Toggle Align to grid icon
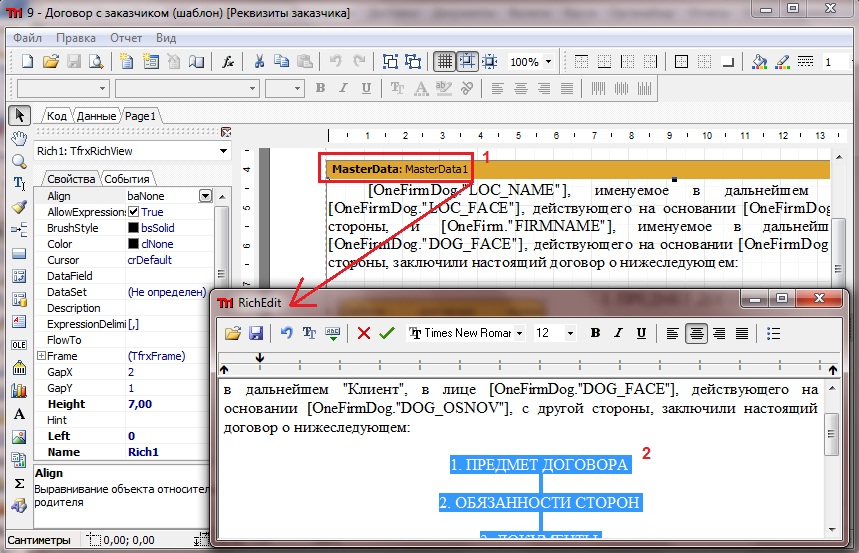The width and height of the screenshot is (859, 553). tap(467, 61)
